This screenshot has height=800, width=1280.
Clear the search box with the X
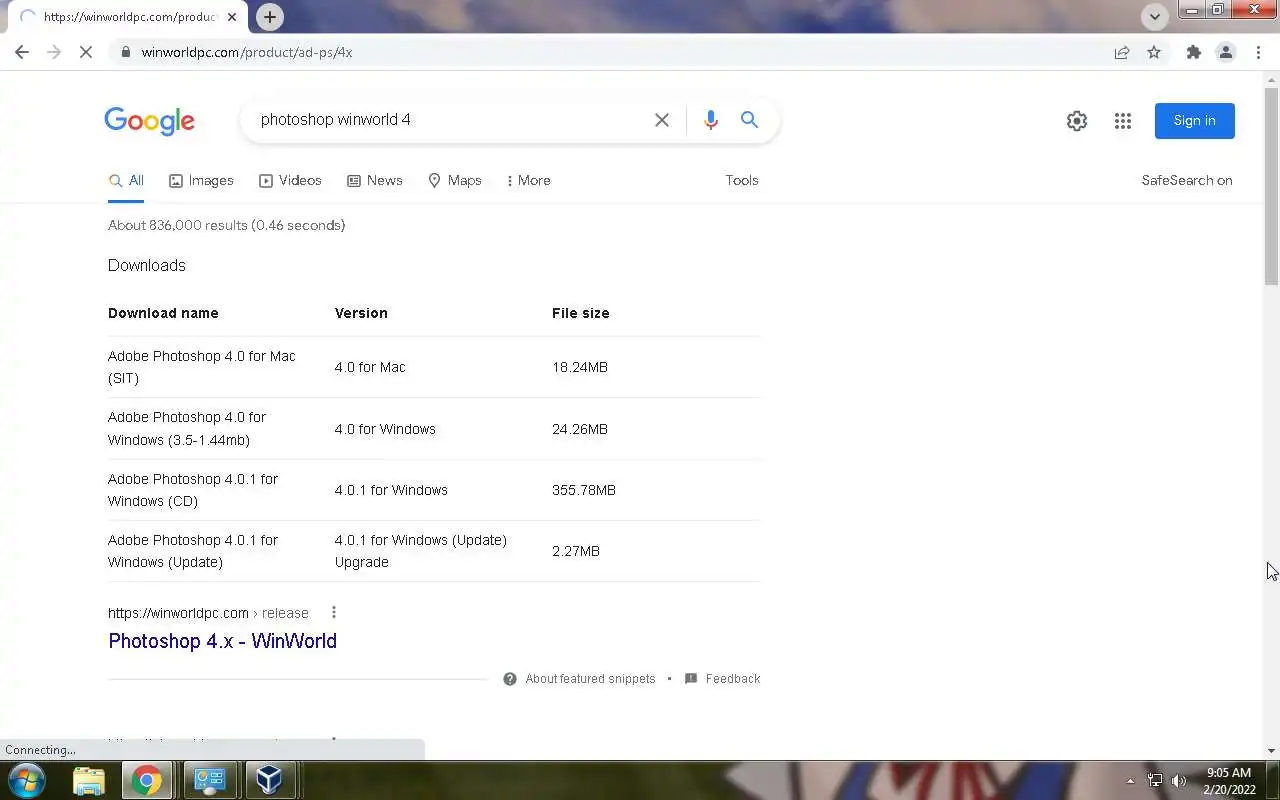[661, 120]
